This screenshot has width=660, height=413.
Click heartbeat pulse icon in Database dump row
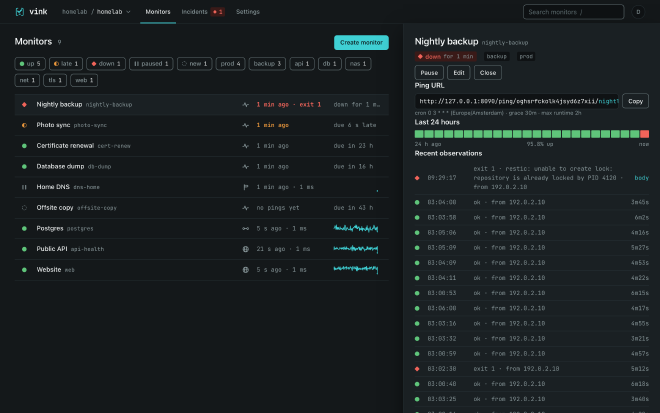(x=245, y=166)
